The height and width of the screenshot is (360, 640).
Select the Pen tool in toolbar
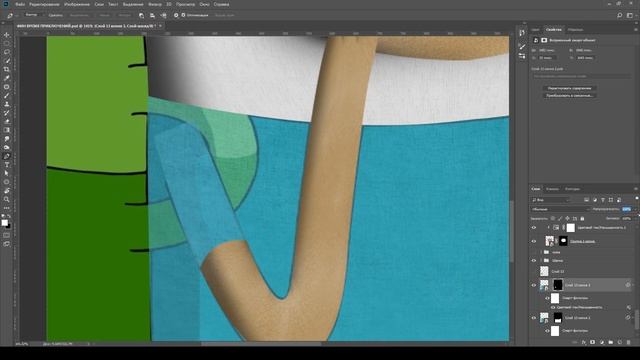pyautogui.click(x=7, y=156)
